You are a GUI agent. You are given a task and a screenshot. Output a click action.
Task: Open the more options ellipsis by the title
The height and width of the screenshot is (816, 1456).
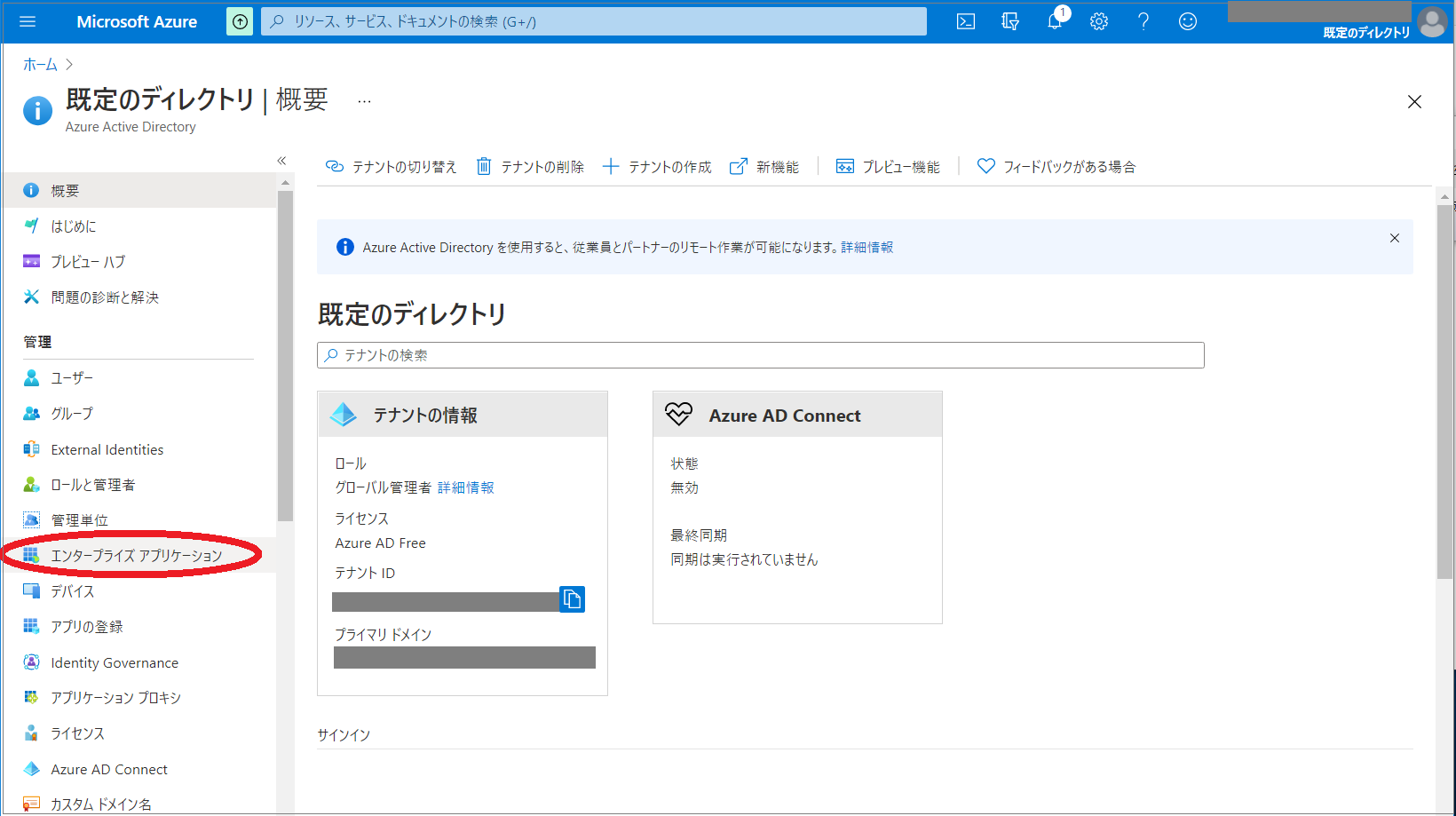pyautogui.click(x=364, y=101)
